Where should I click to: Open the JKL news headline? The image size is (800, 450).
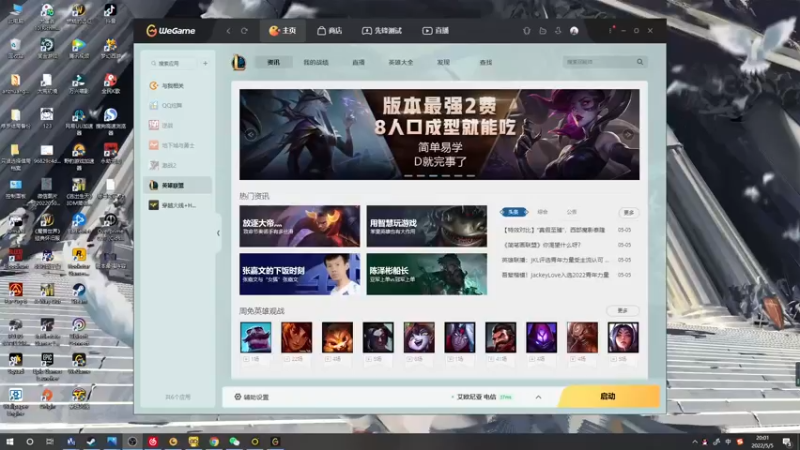click(556, 260)
